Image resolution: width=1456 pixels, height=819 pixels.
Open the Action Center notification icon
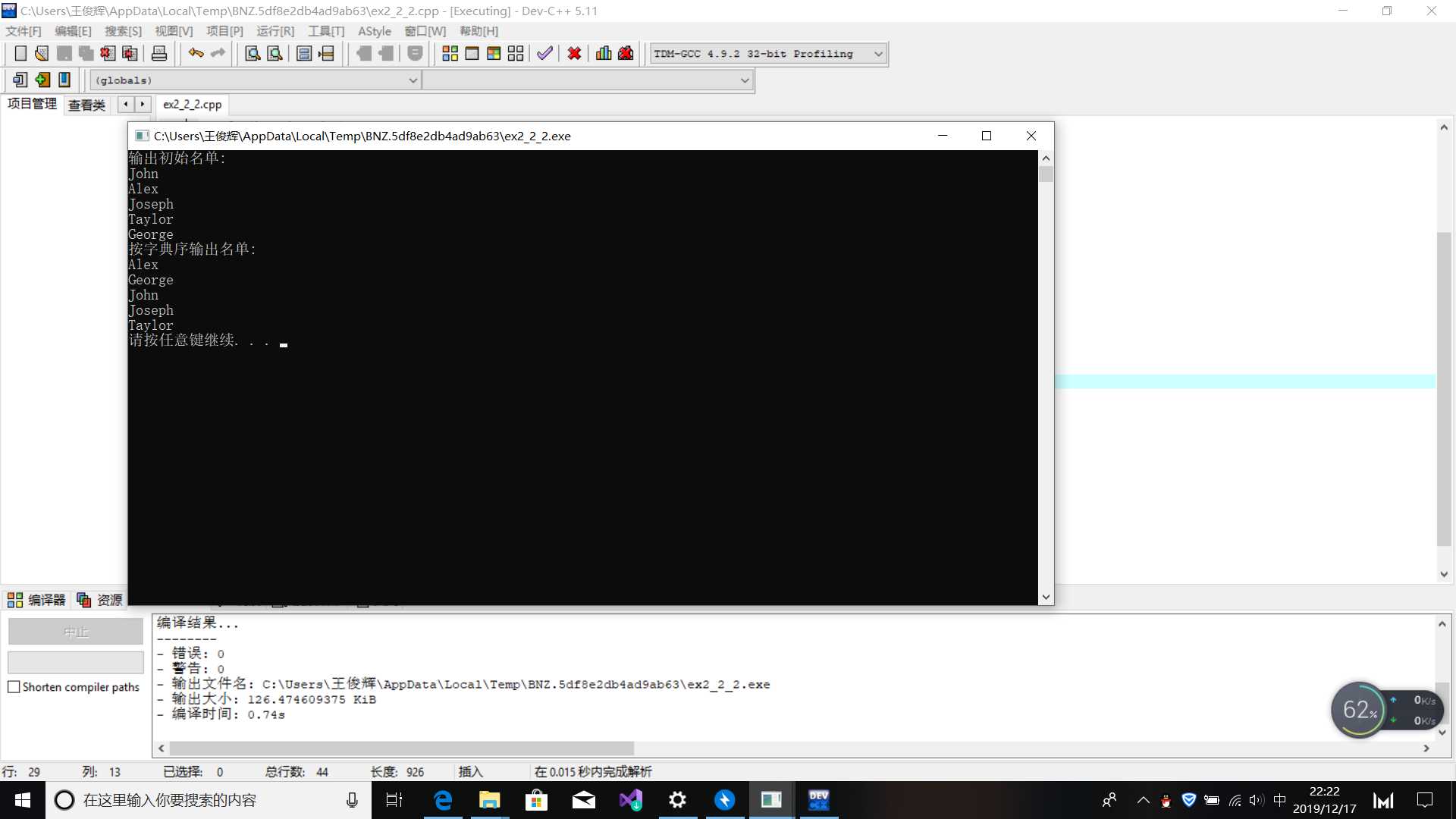[x=1425, y=800]
